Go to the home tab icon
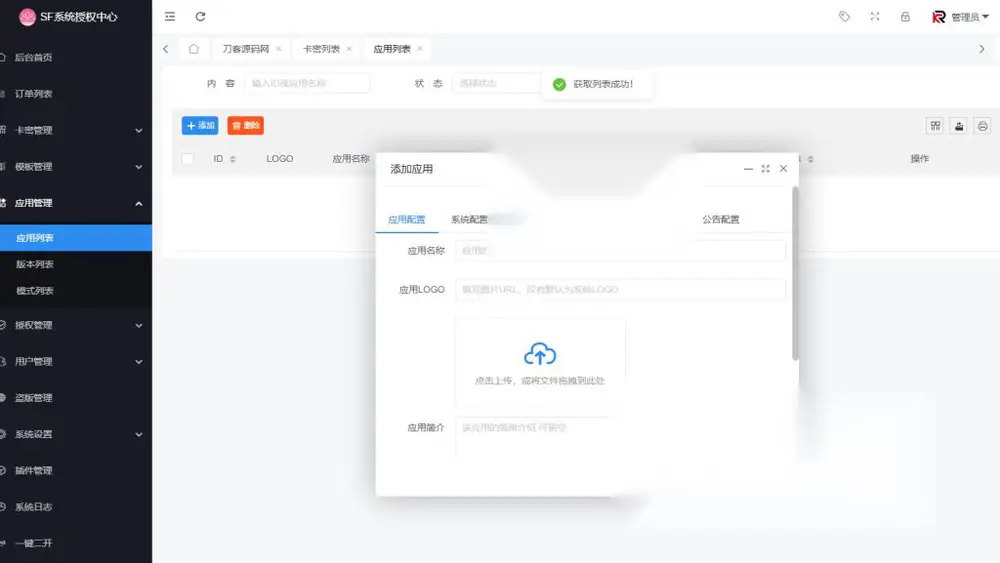Image resolution: width=1000 pixels, height=563 pixels. pyautogui.click(x=194, y=48)
